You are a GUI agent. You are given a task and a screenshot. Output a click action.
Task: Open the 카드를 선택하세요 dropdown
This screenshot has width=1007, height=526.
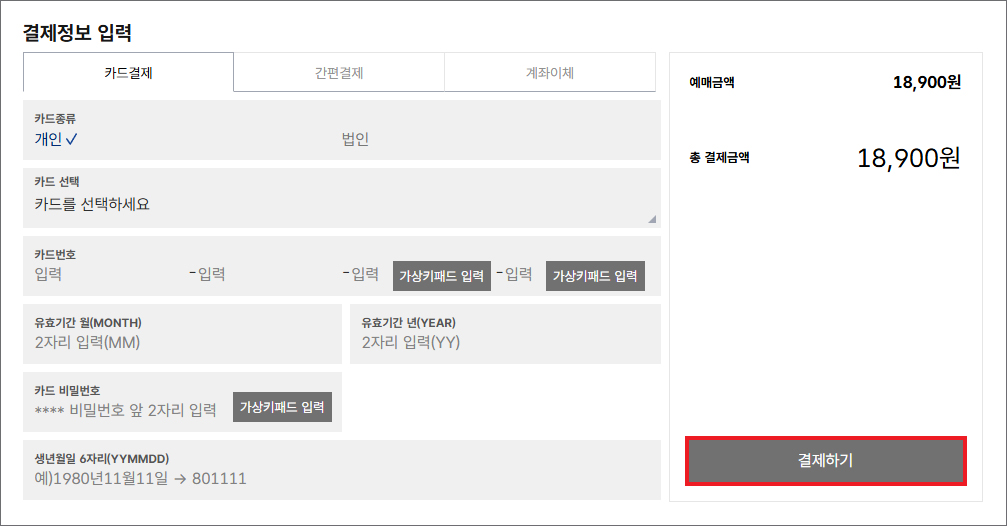pos(340,205)
